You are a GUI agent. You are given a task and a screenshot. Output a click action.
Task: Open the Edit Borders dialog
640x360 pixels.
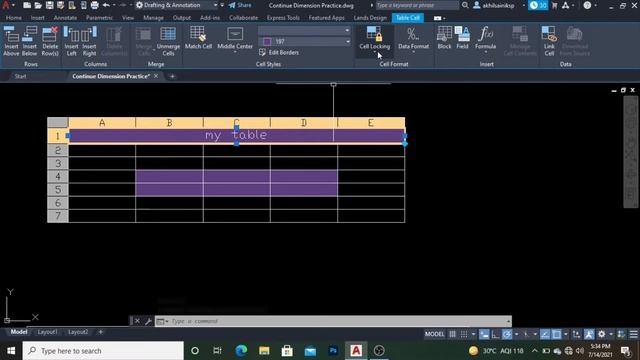[x=279, y=52]
